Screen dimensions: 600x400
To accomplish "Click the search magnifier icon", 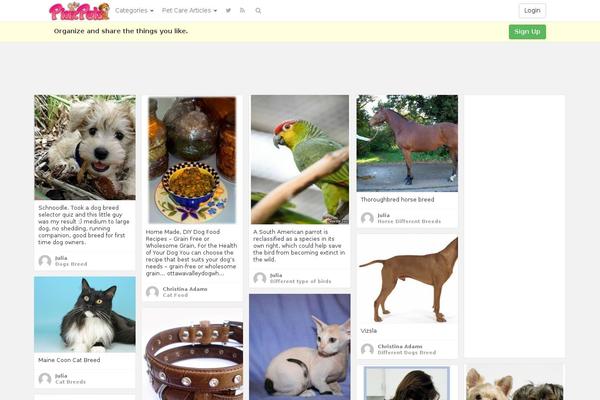I will tap(258, 11).
